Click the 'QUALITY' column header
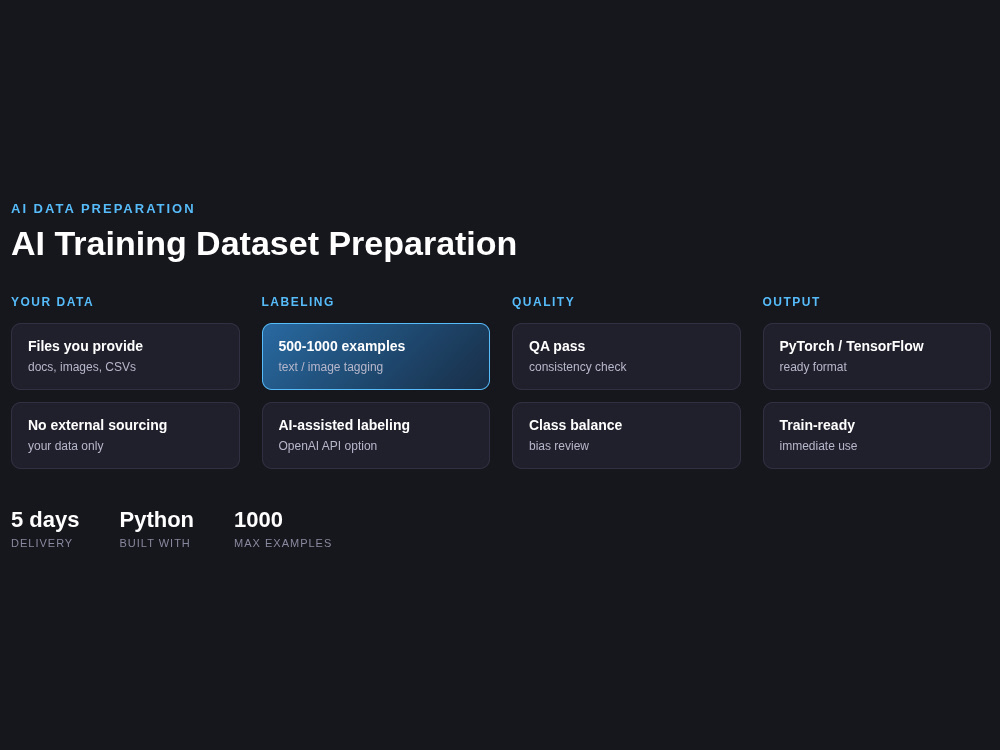The height and width of the screenshot is (750, 1000). pos(543,302)
